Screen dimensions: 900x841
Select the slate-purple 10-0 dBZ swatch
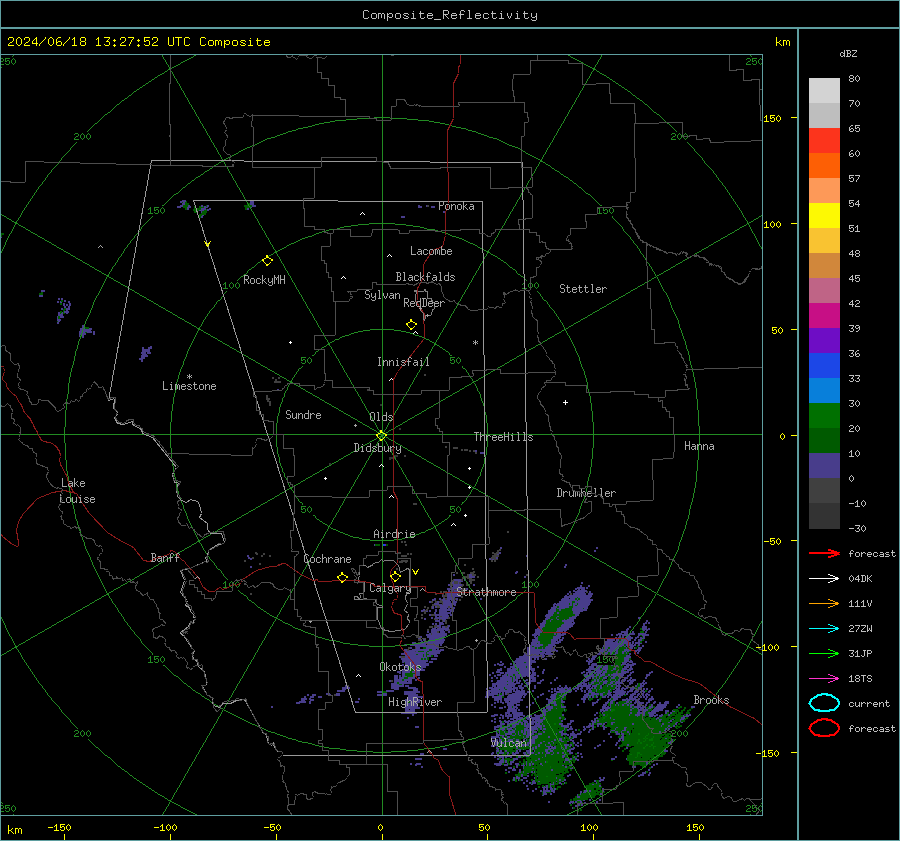tap(824, 466)
